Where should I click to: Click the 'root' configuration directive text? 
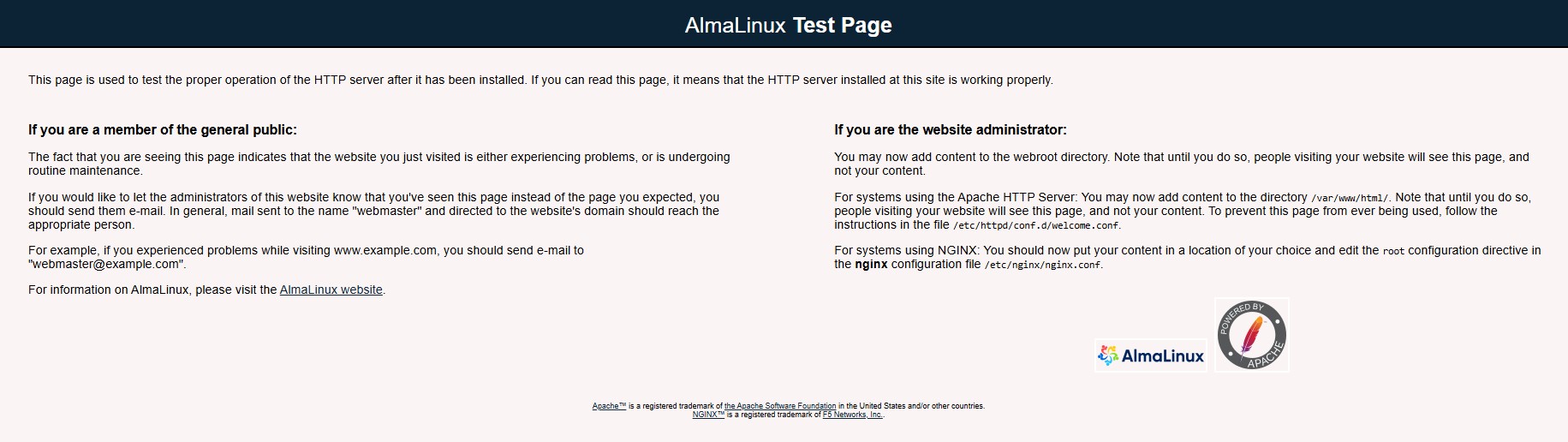[x=1393, y=251]
